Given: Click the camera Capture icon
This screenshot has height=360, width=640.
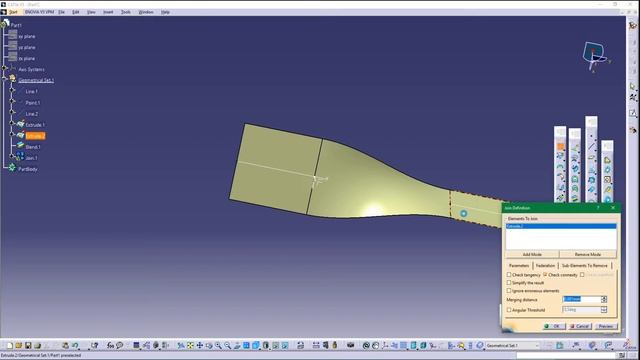Looking at the screenshot, I should [x=351, y=346].
